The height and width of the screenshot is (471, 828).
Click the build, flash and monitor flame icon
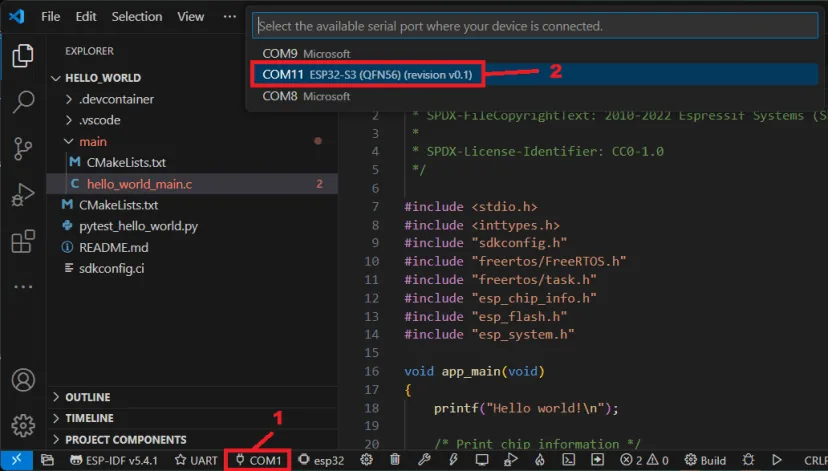(540, 460)
